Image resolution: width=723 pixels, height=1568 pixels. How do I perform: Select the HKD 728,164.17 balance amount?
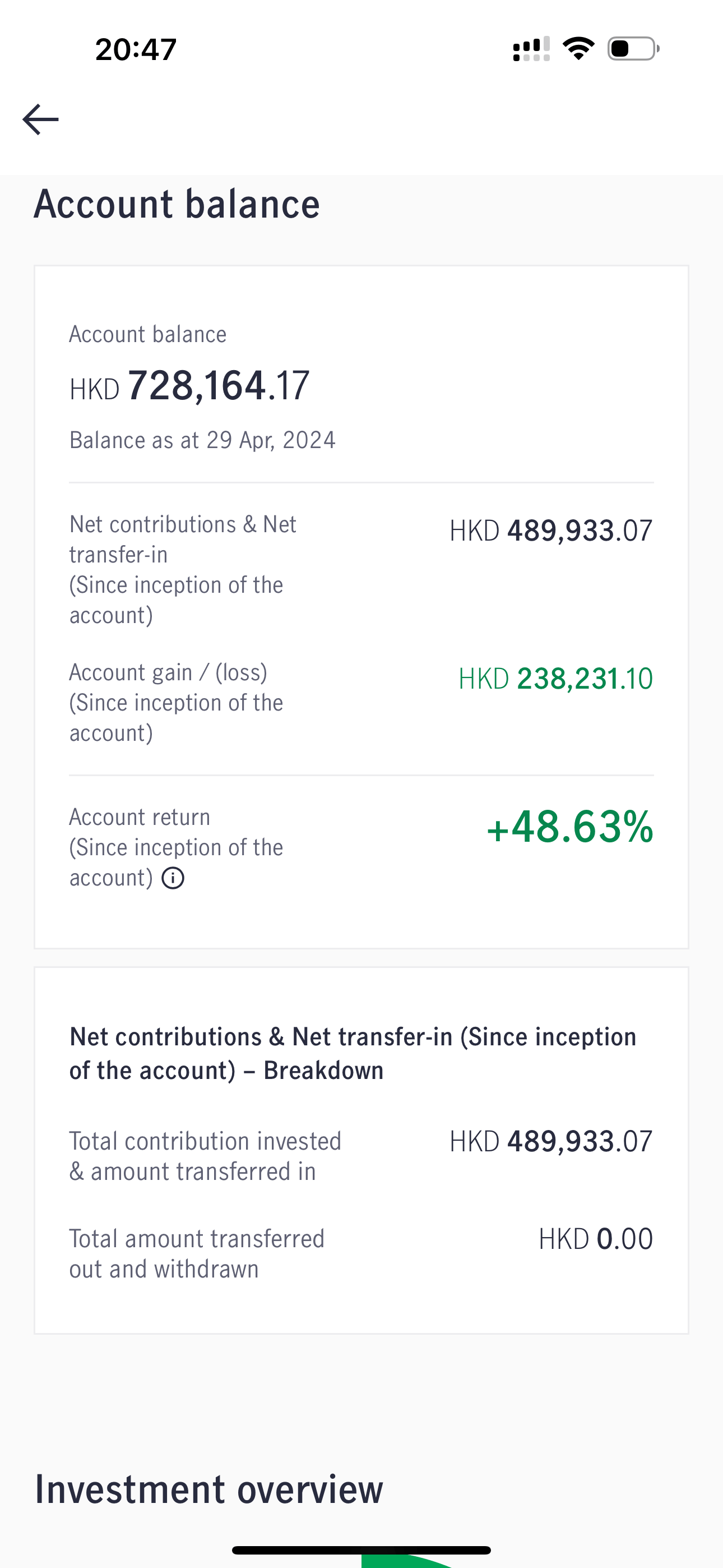[x=189, y=386]
